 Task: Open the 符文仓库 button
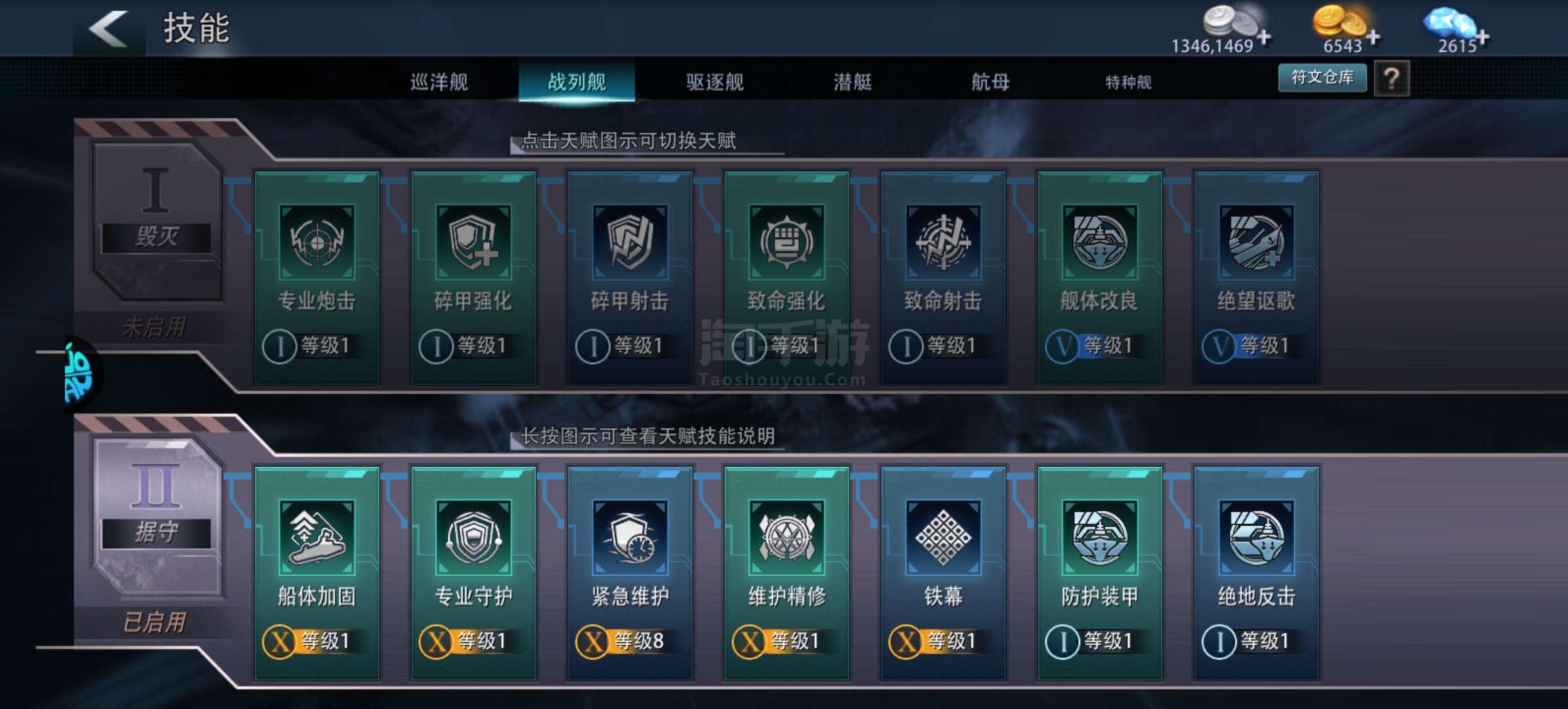click(x=1322, y=77)
